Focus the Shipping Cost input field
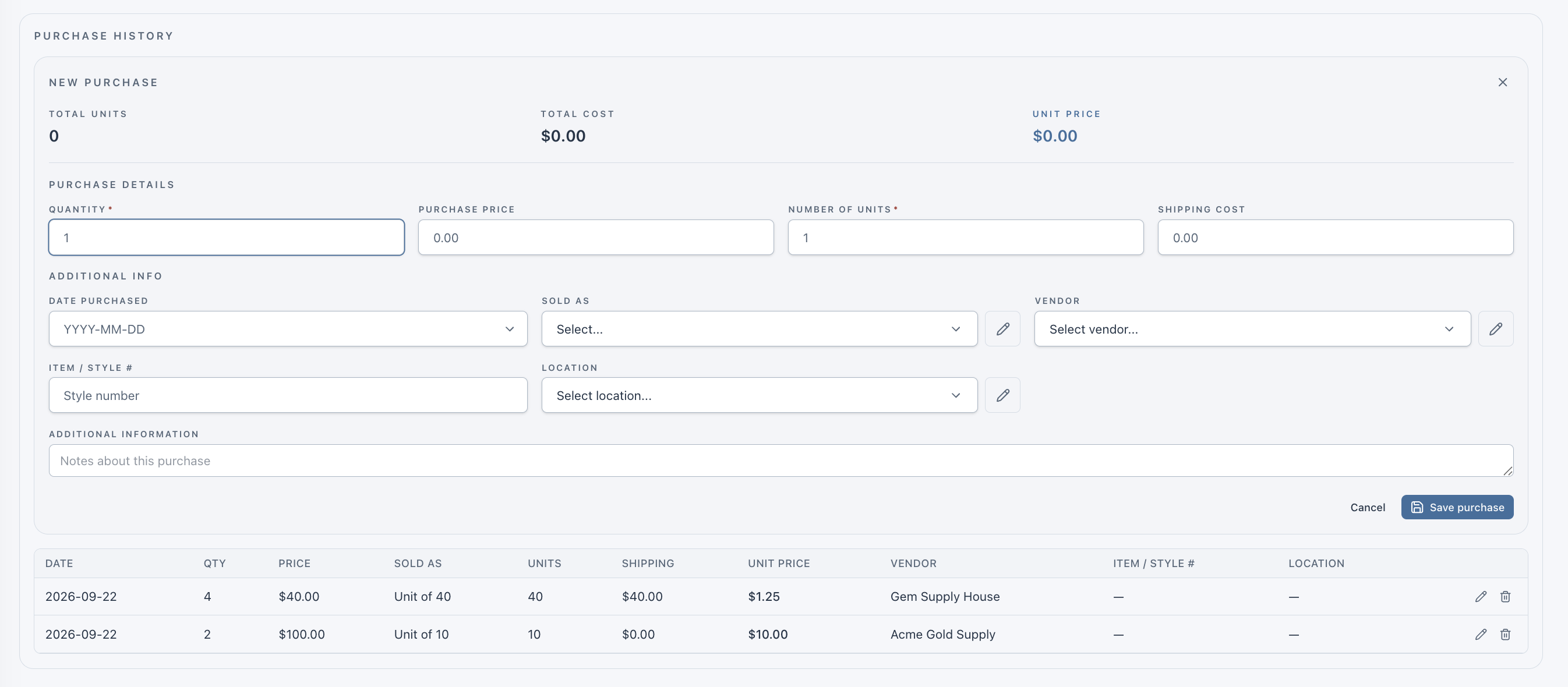The height and width of the screenshot is (687, 1568). [x=1336, y=238]
